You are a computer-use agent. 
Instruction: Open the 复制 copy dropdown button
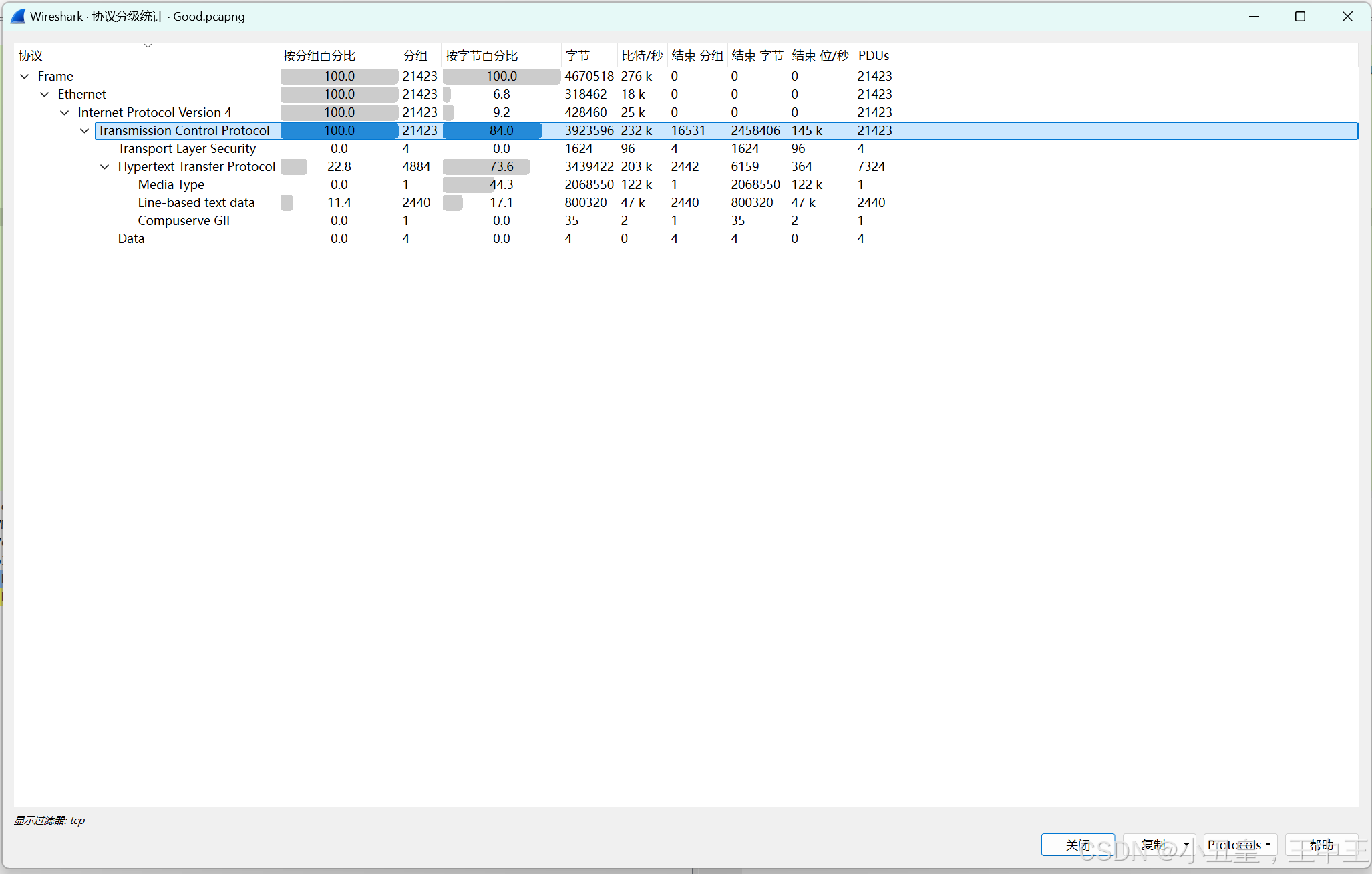point(1161,845)
